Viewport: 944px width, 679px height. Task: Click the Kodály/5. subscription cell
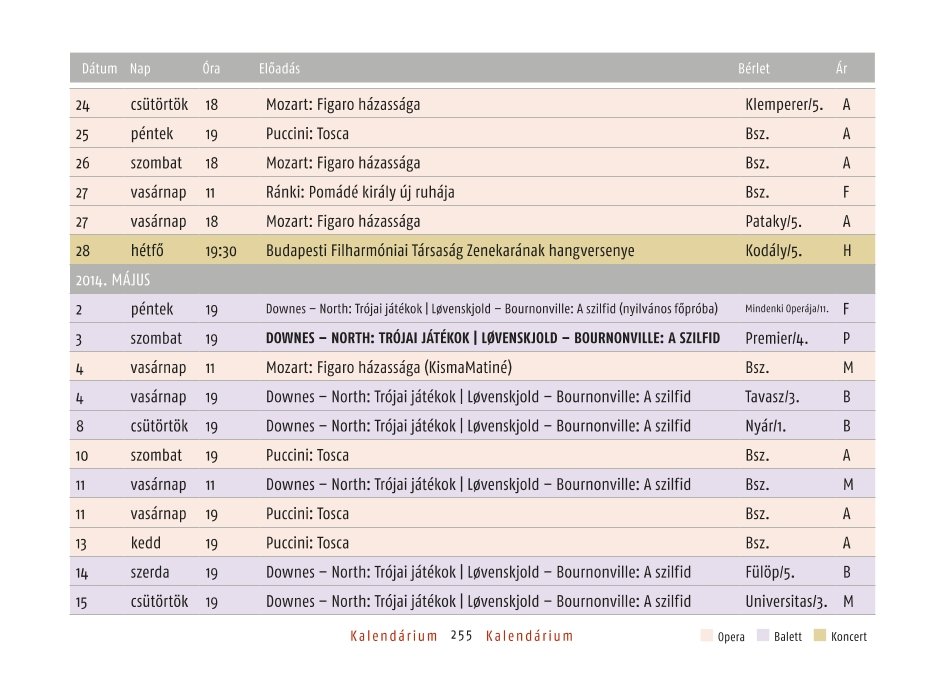pyautogui.click(x=773, y=250)
